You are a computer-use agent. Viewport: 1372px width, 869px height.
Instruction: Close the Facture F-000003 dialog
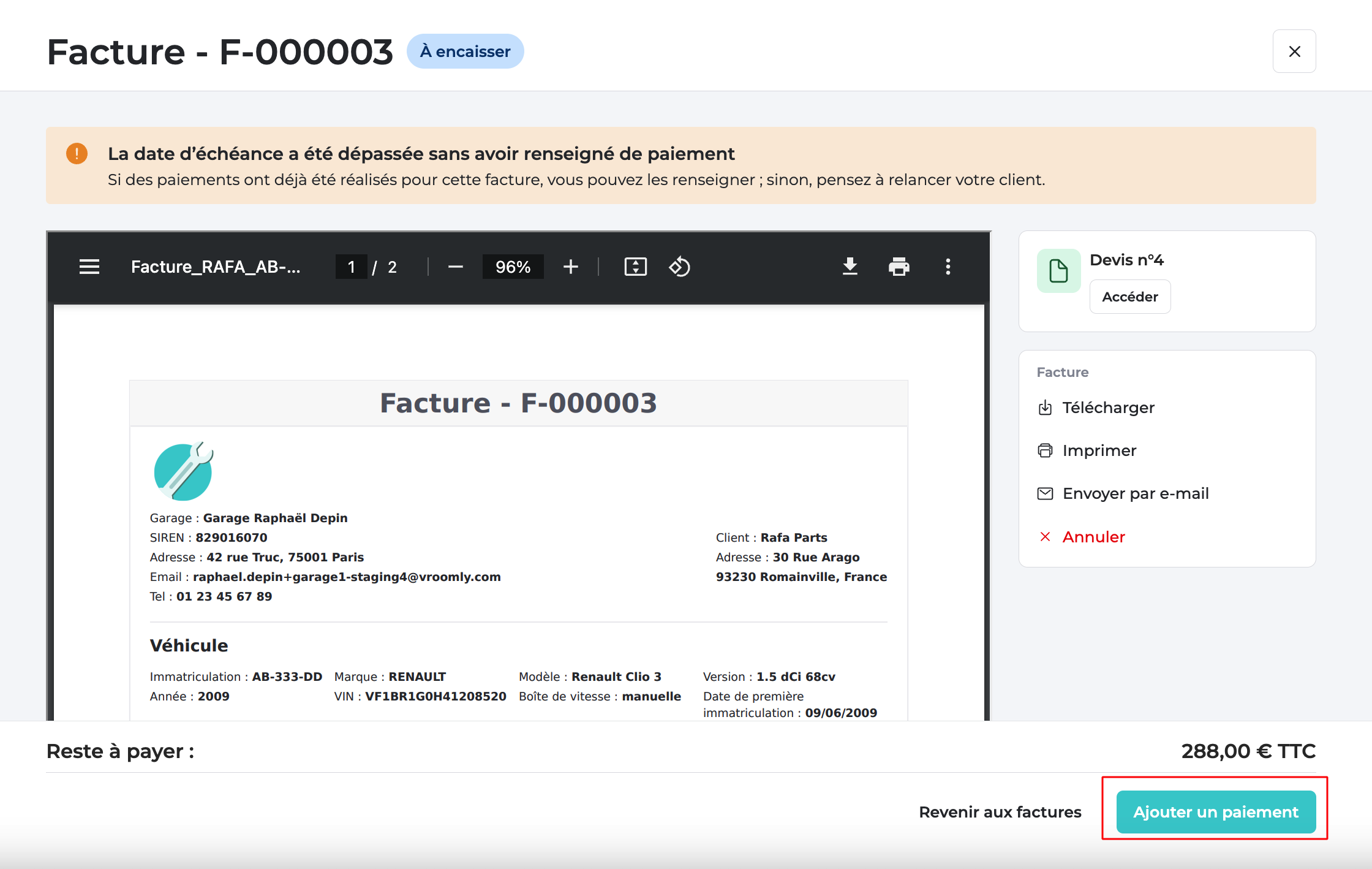1294,51
